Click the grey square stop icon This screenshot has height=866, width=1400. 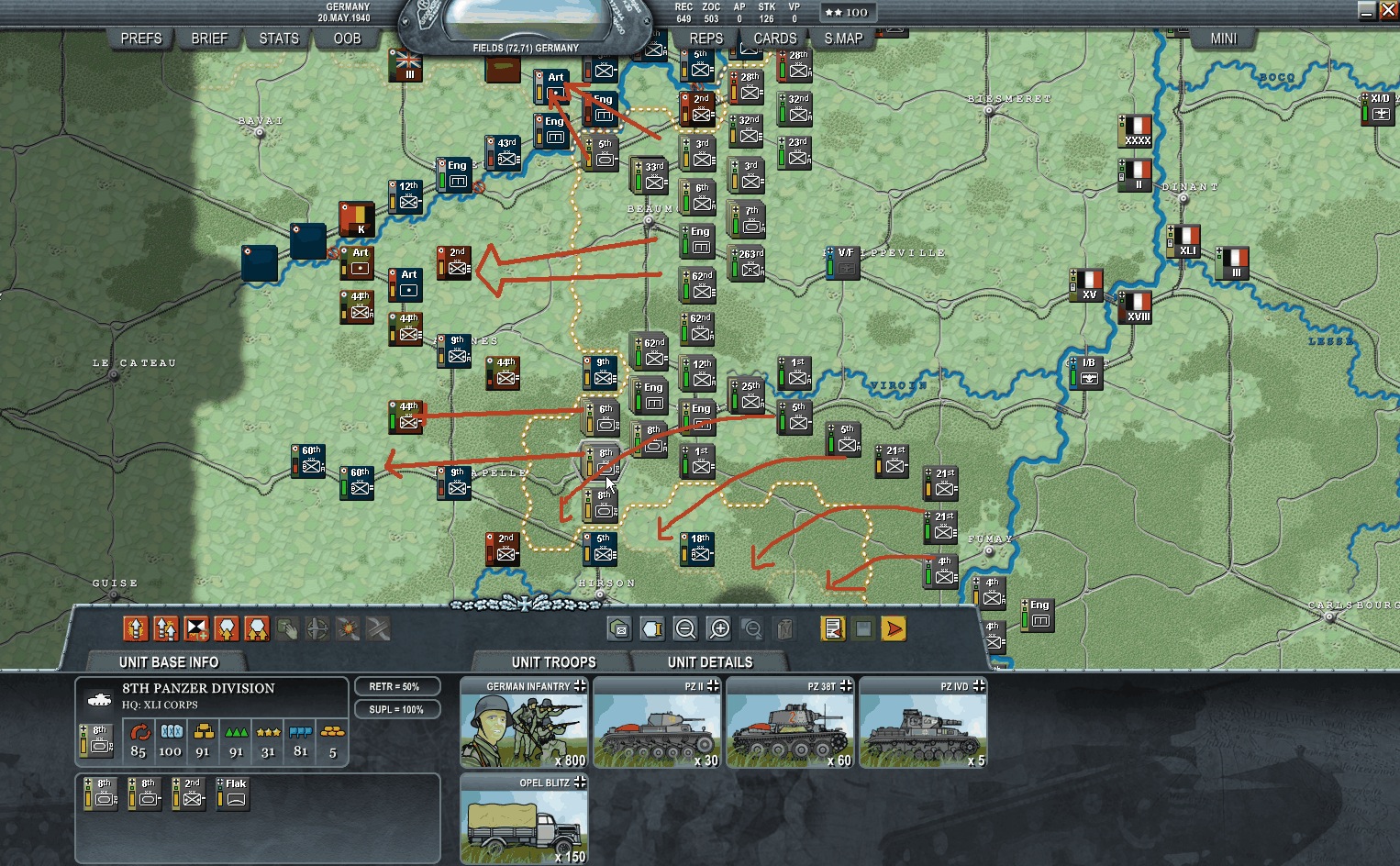[863, 628]
